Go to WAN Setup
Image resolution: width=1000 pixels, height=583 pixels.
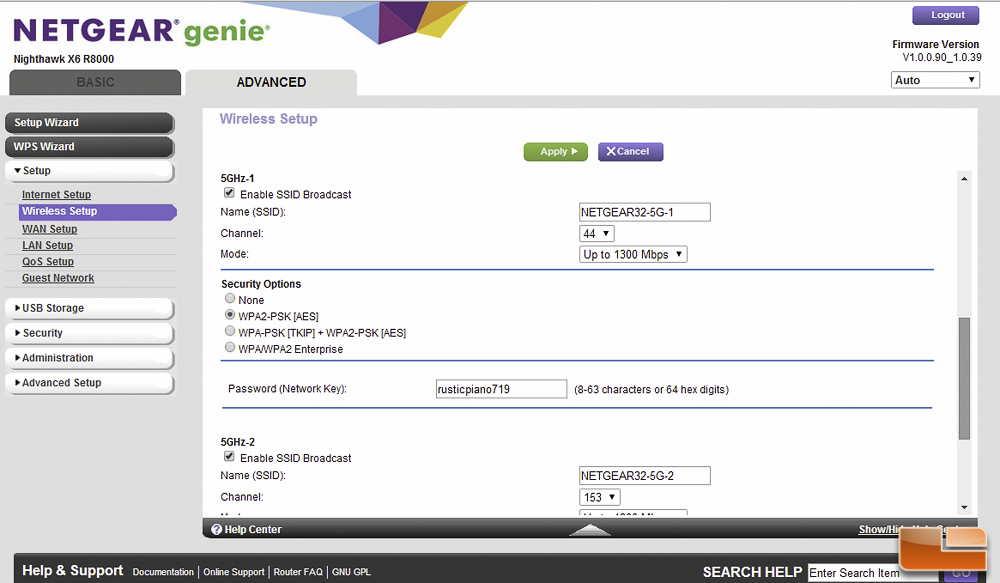[49, 229]
